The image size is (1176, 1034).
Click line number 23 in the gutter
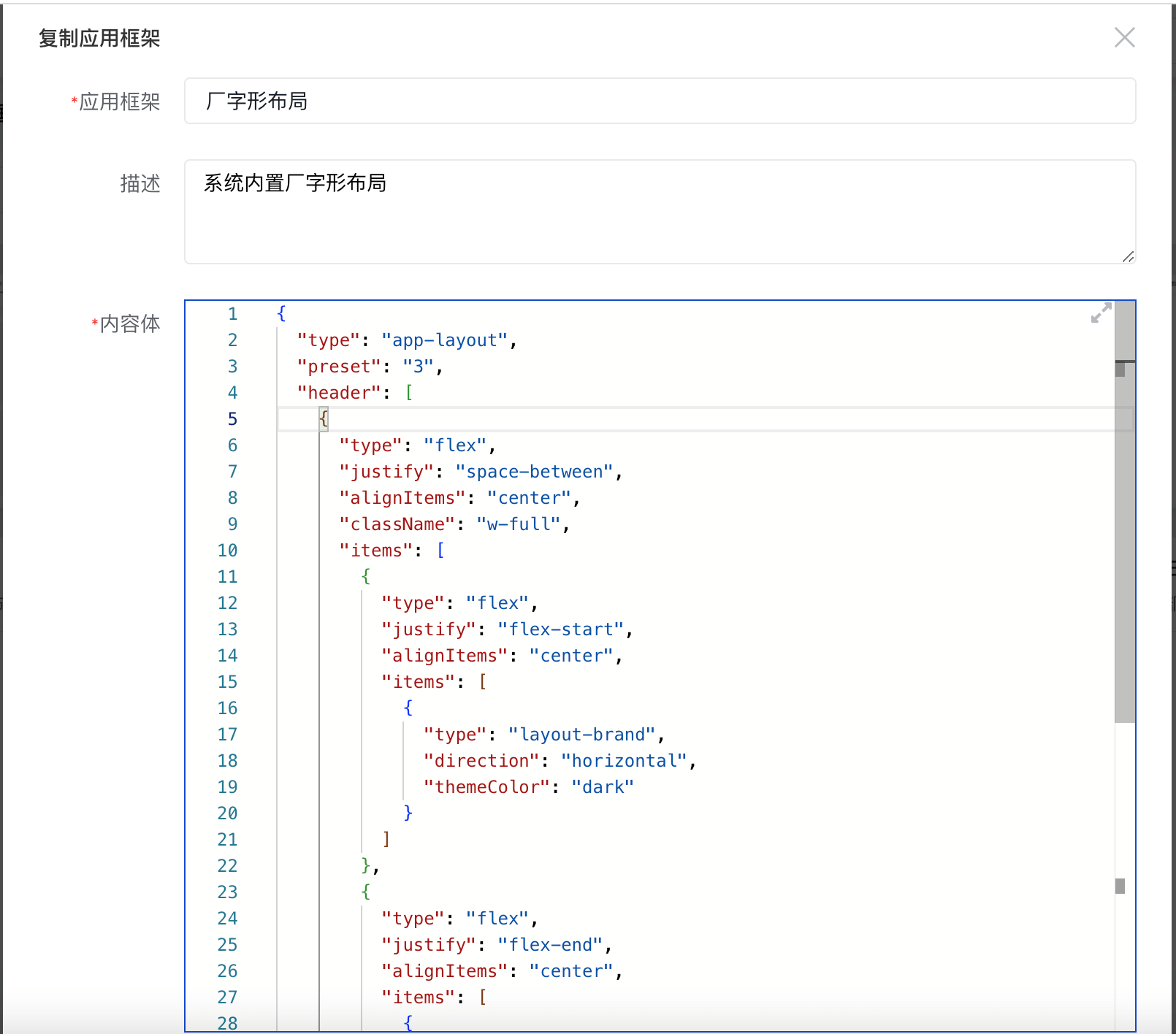click(x=227, y=892)
